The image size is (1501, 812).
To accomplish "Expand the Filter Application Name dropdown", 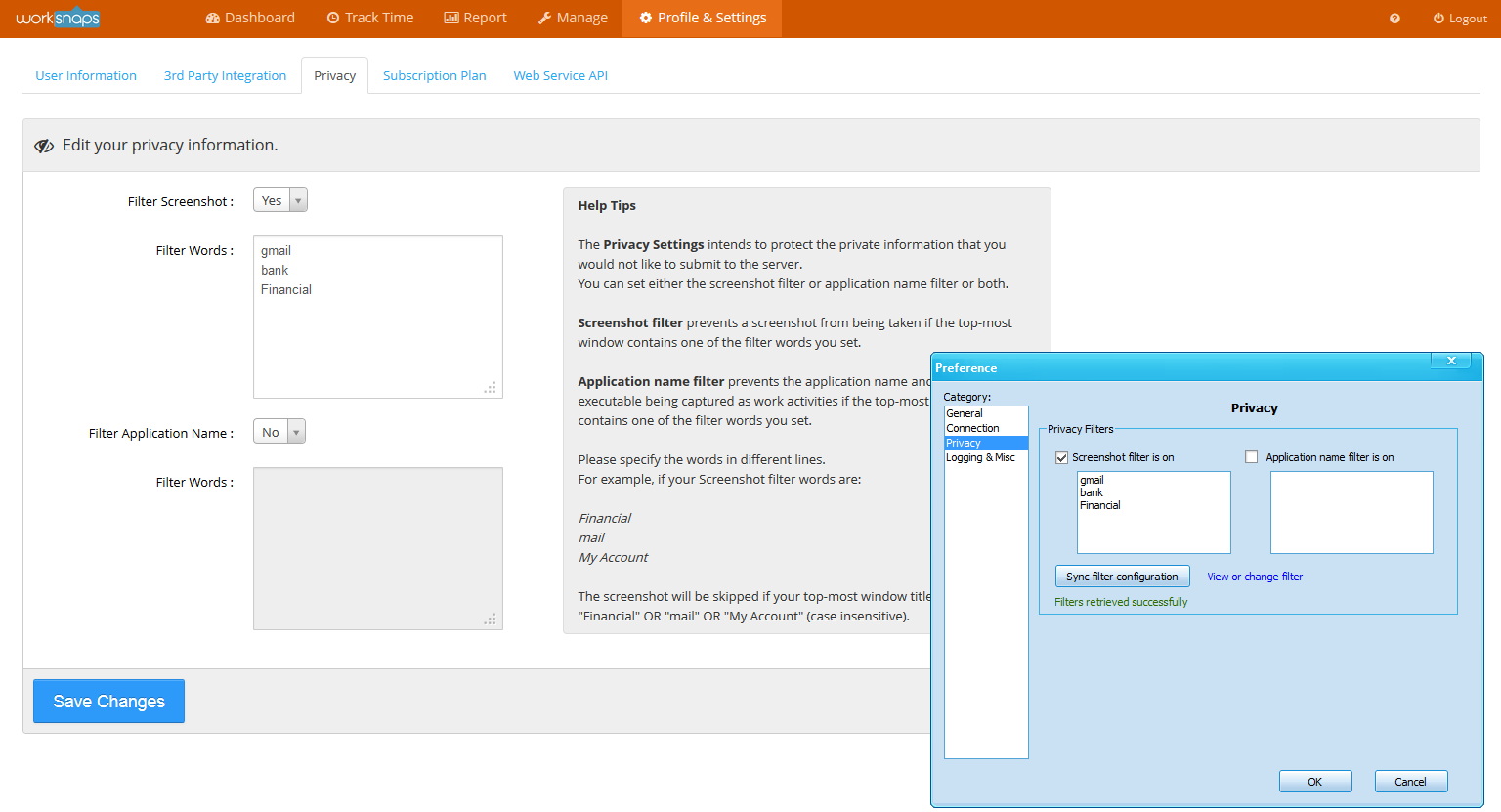I will (279, 432).
